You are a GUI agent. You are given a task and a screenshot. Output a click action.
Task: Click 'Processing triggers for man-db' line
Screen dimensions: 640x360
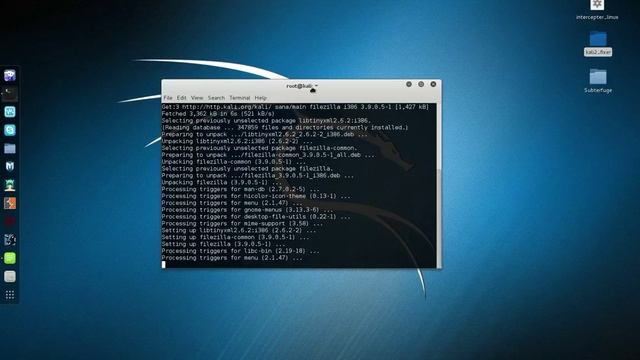[x=240, y=189]
